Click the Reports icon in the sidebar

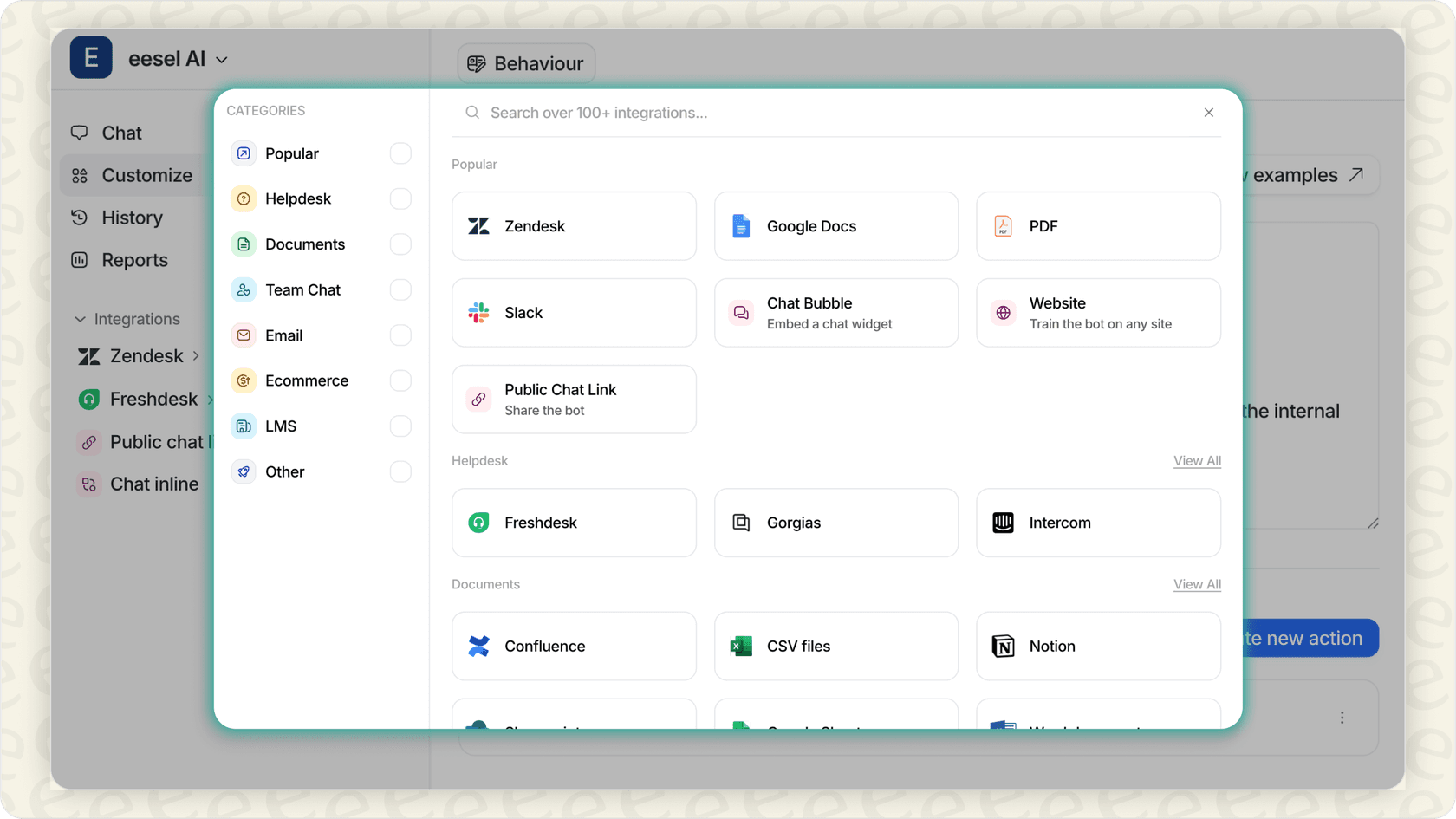80,259
